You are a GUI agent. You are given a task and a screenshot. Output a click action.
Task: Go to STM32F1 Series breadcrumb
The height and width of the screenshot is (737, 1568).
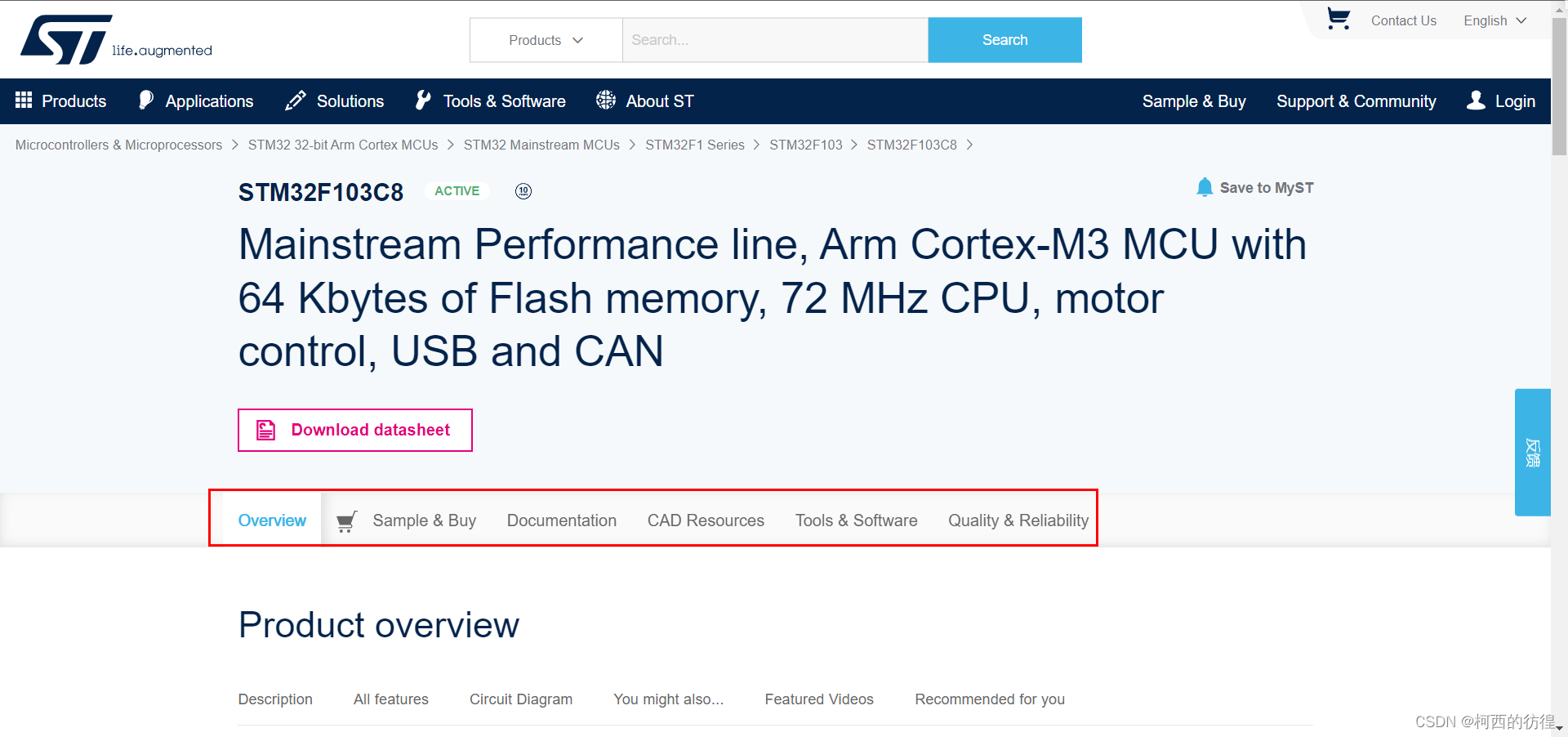coord(695,145)
